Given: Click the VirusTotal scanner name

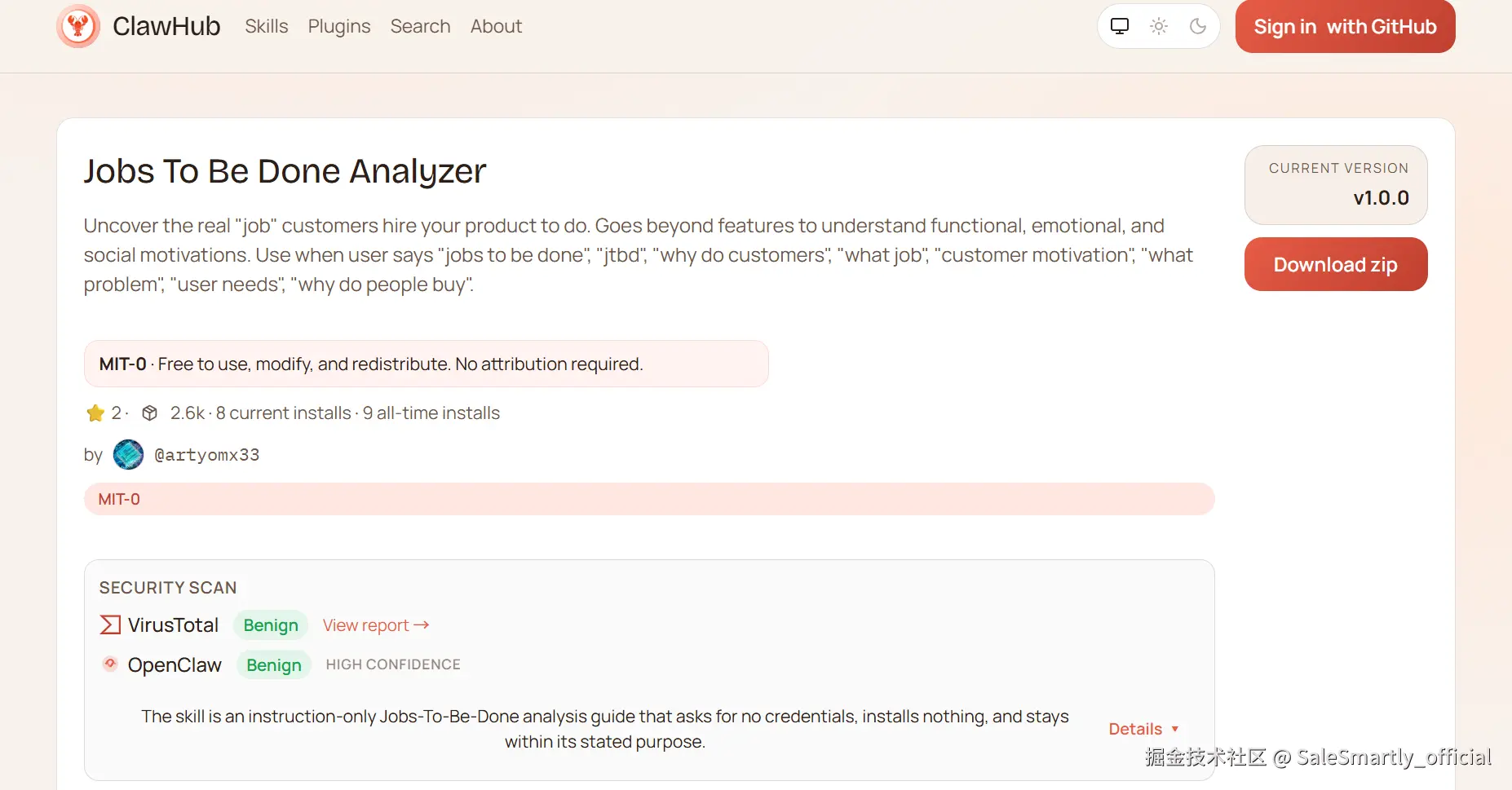Looking at the screenshot, I should pos(173,625).
